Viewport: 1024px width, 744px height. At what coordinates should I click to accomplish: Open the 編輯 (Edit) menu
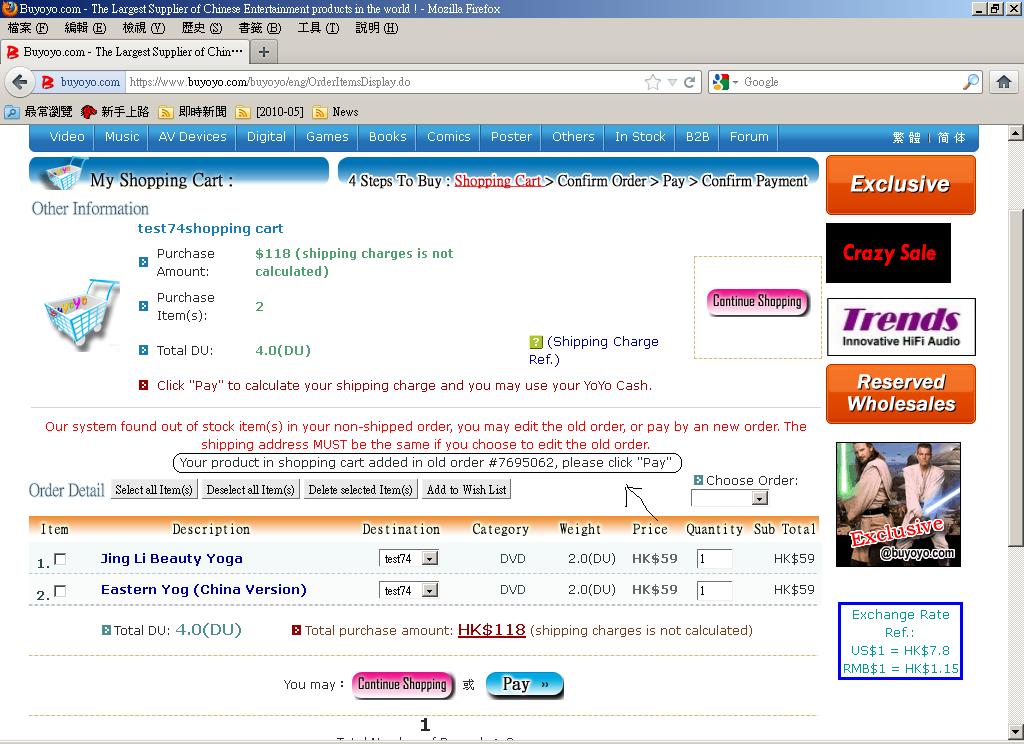coord(85,28)
